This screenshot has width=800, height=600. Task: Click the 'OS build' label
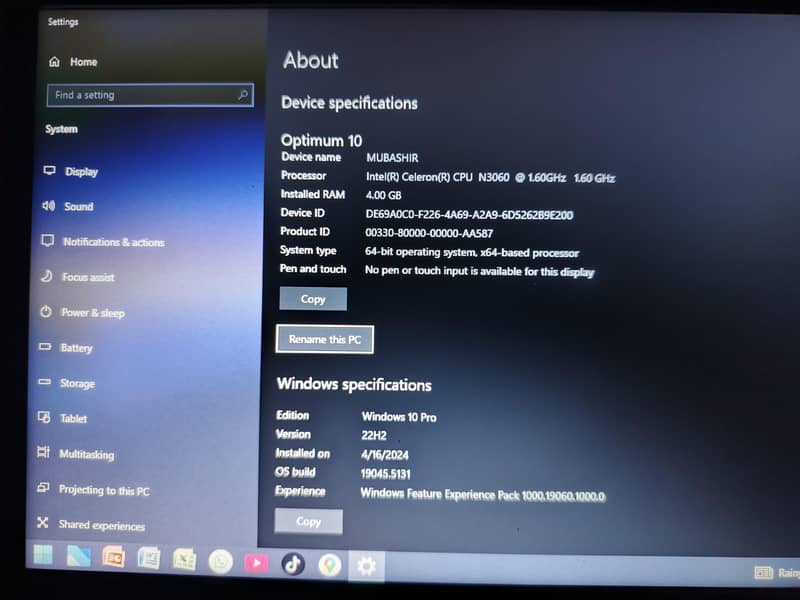pos(295,471)
